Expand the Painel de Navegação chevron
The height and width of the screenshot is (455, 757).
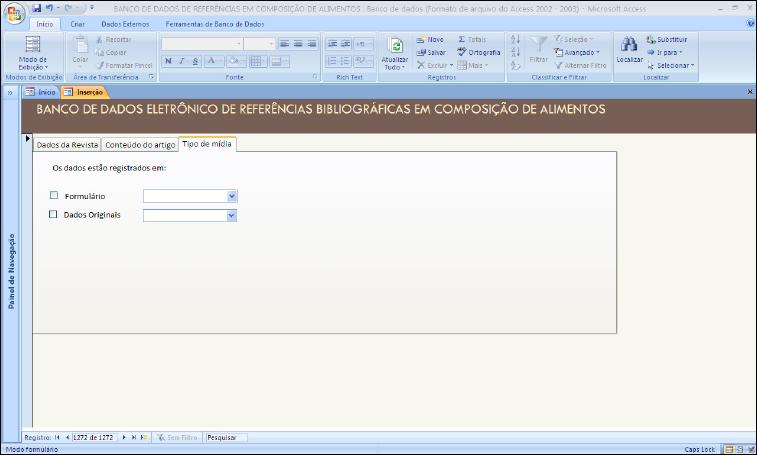click(x=10, y=92)
